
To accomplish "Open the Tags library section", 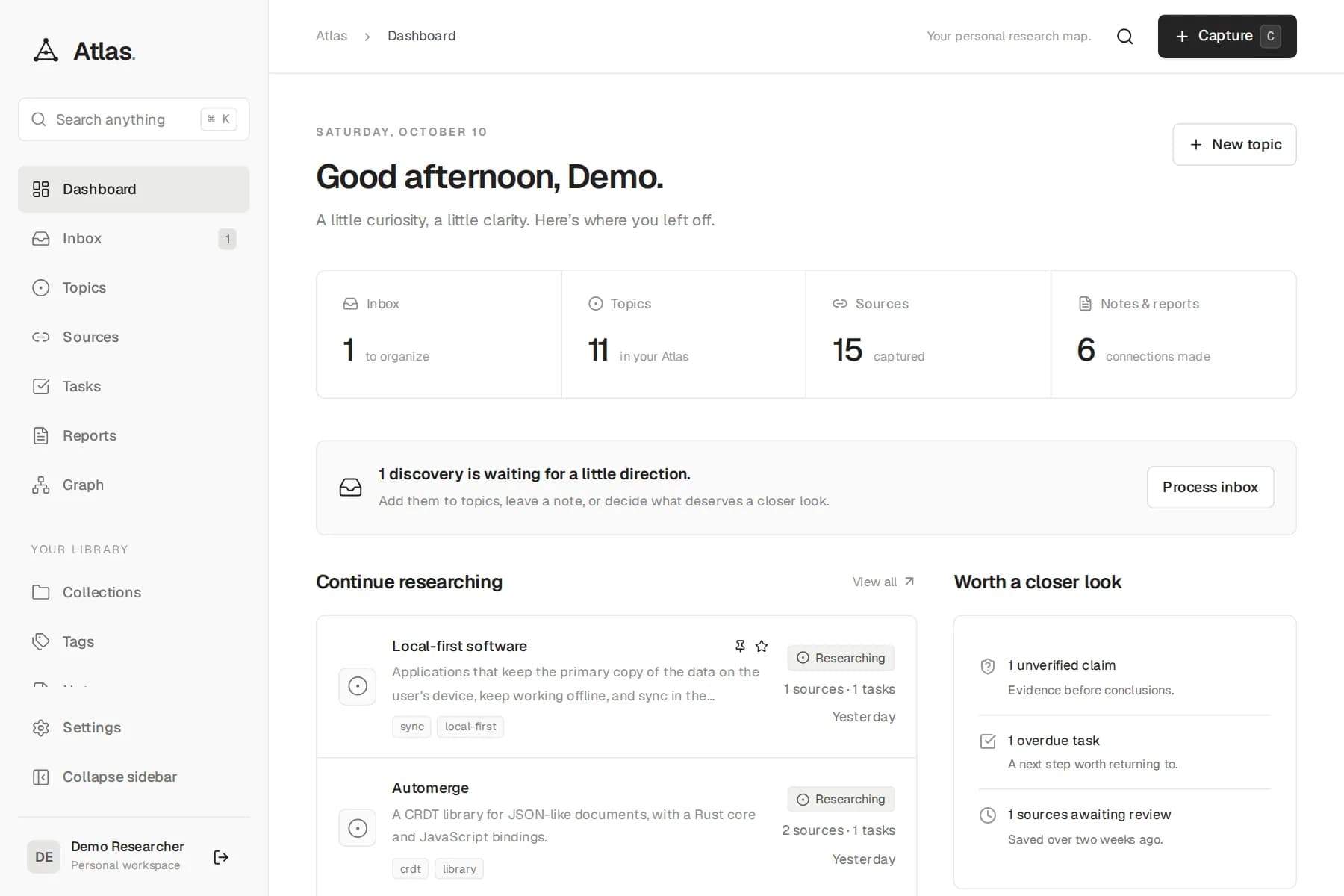I will 134,641.
